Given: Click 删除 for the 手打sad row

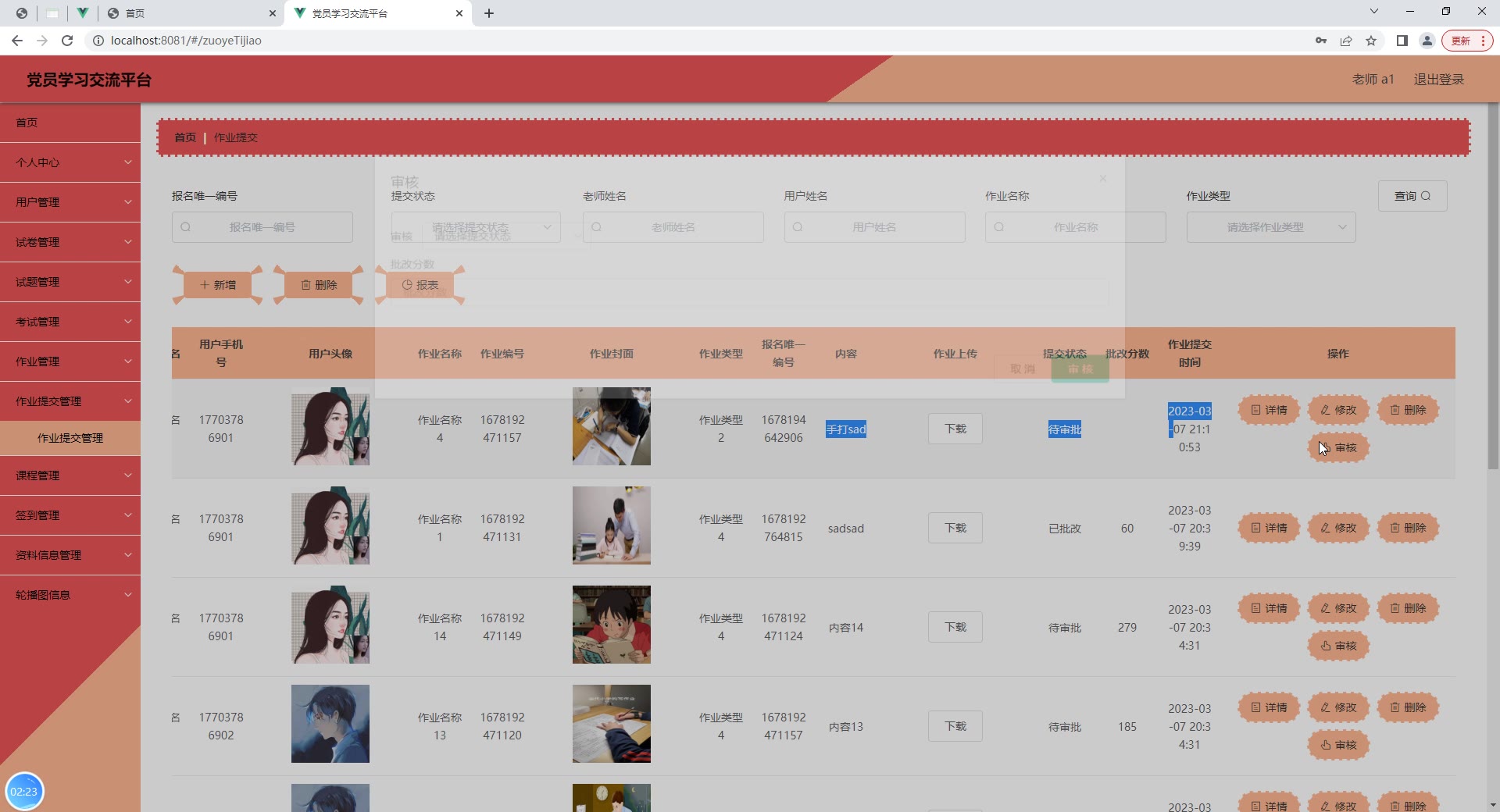Looking at the screenshot, I should tap(1408, 410).
